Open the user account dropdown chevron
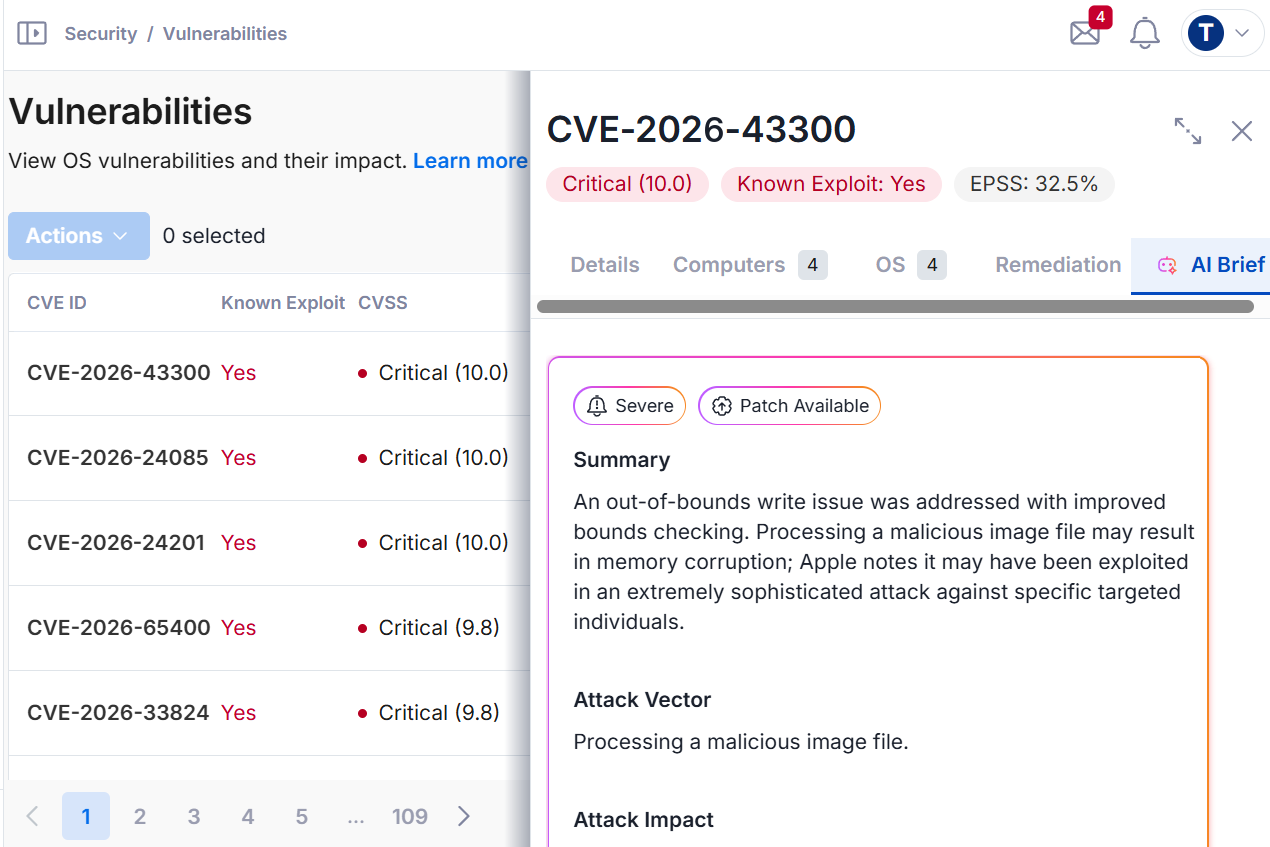 click(x=1242, y=33)
